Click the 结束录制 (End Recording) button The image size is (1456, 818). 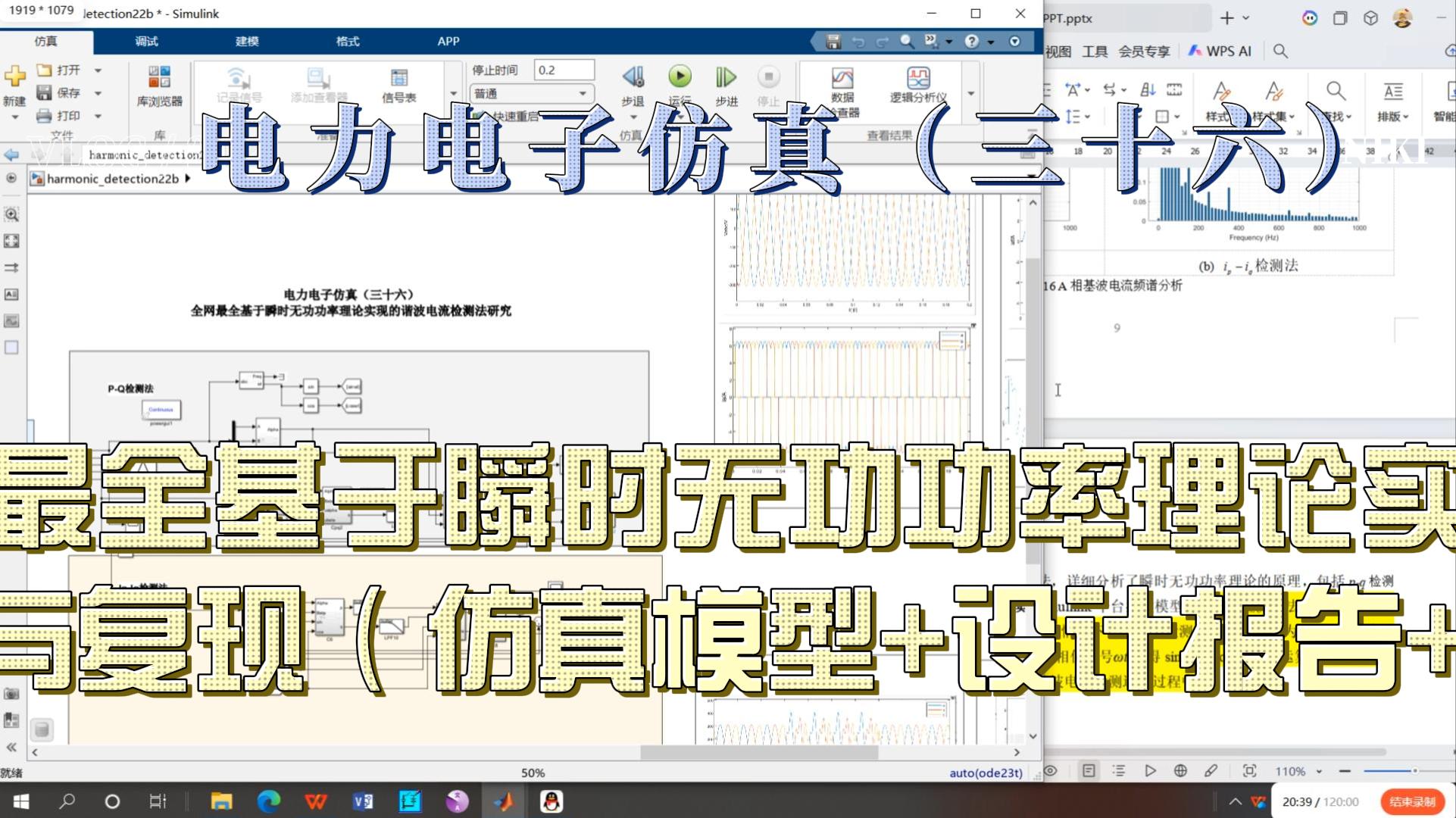[x=1411, y=801]
